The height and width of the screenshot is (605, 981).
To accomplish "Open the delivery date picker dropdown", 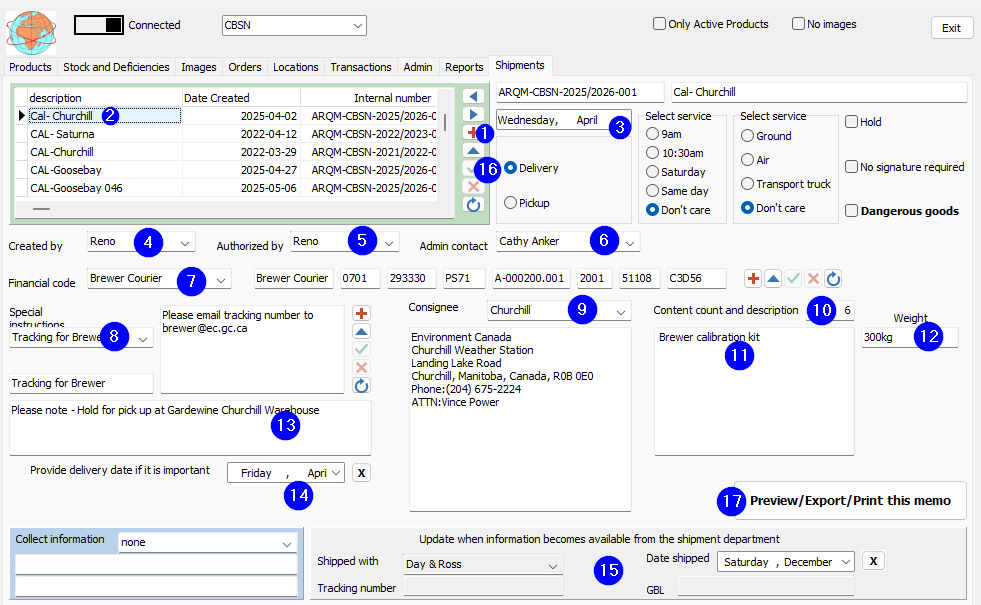I will (x=336, y=472).
